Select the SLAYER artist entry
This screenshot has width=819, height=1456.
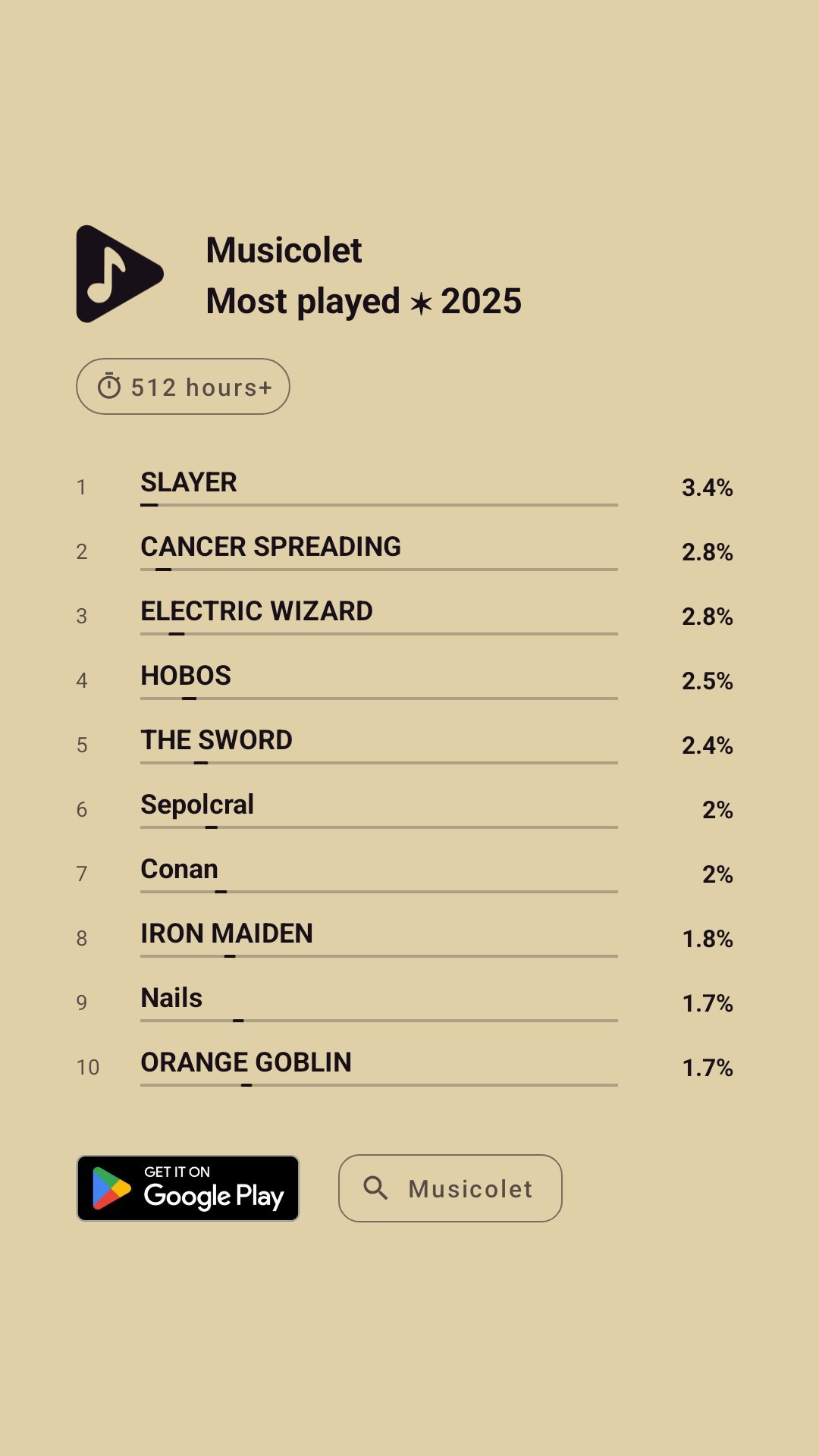[189, 482]
